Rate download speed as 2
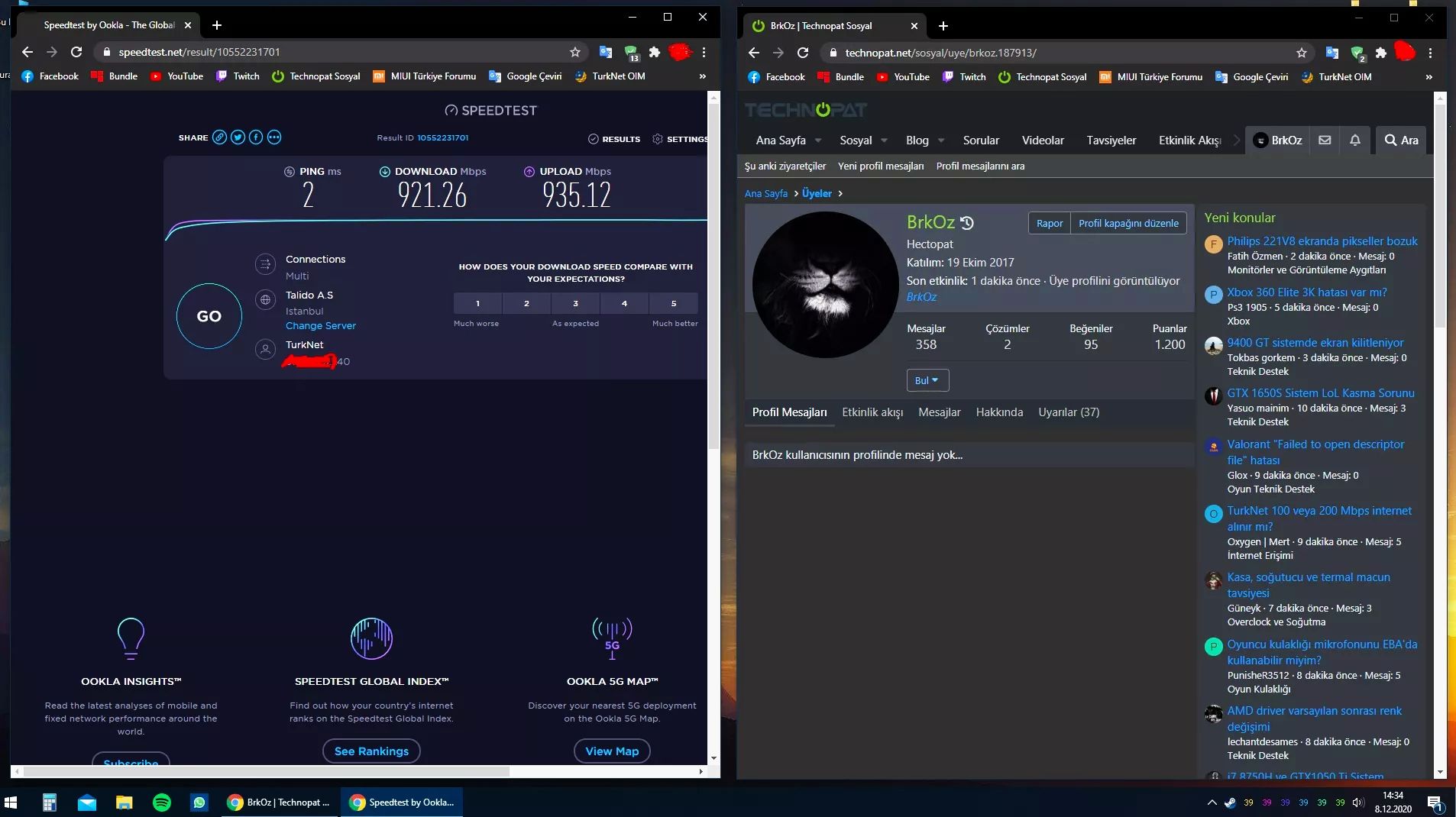This screenshot has height=817, width=1456. pyautogui.click(x=527, y=303)
